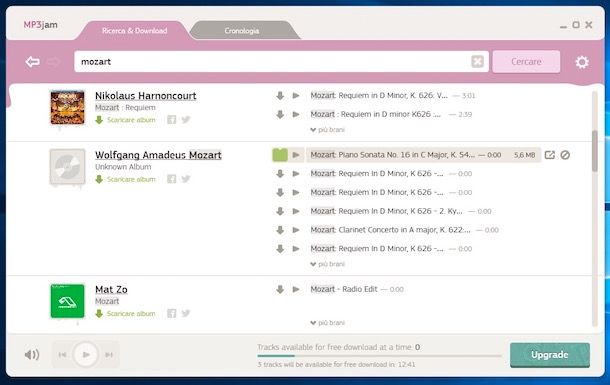
Task: Expand più brani under Wolfgang Amadeus Mozart
Action: (x=328, y=264)
